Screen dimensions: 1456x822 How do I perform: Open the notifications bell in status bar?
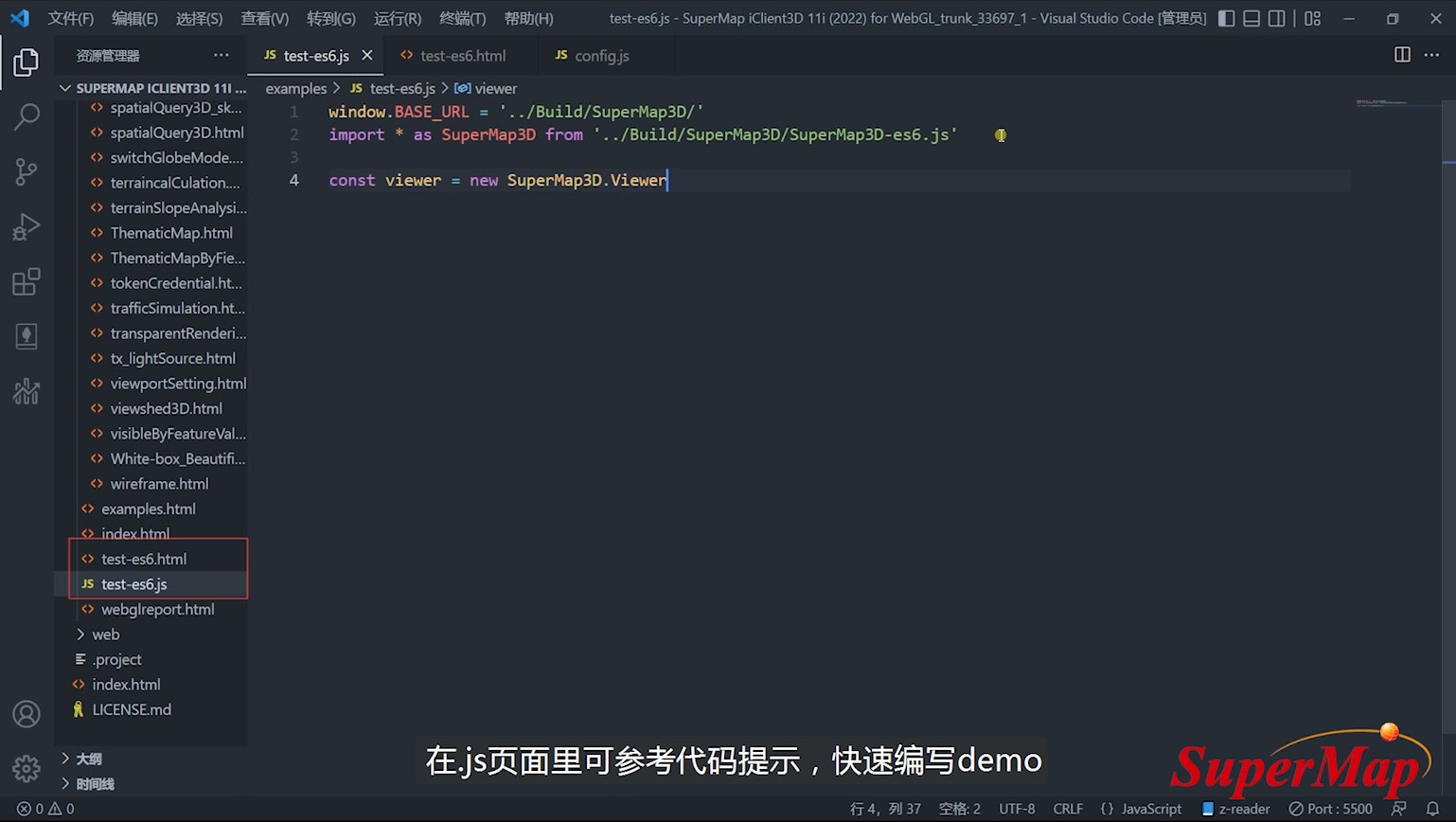[x=1432, y=809]
